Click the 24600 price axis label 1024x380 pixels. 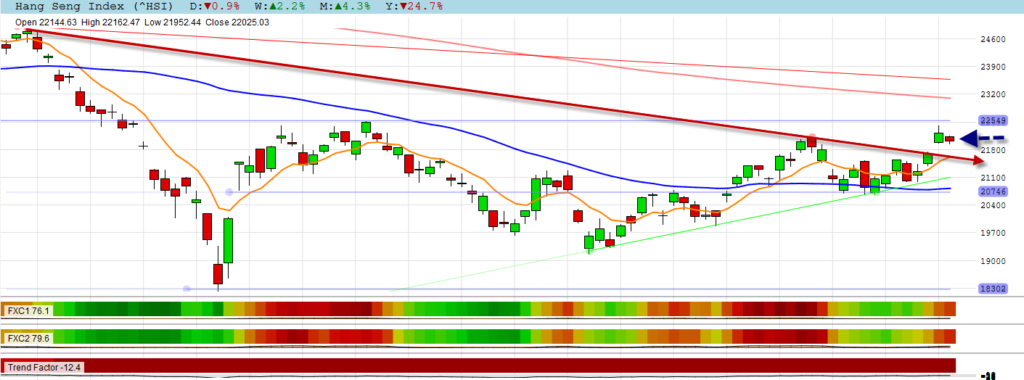[993, 39]
